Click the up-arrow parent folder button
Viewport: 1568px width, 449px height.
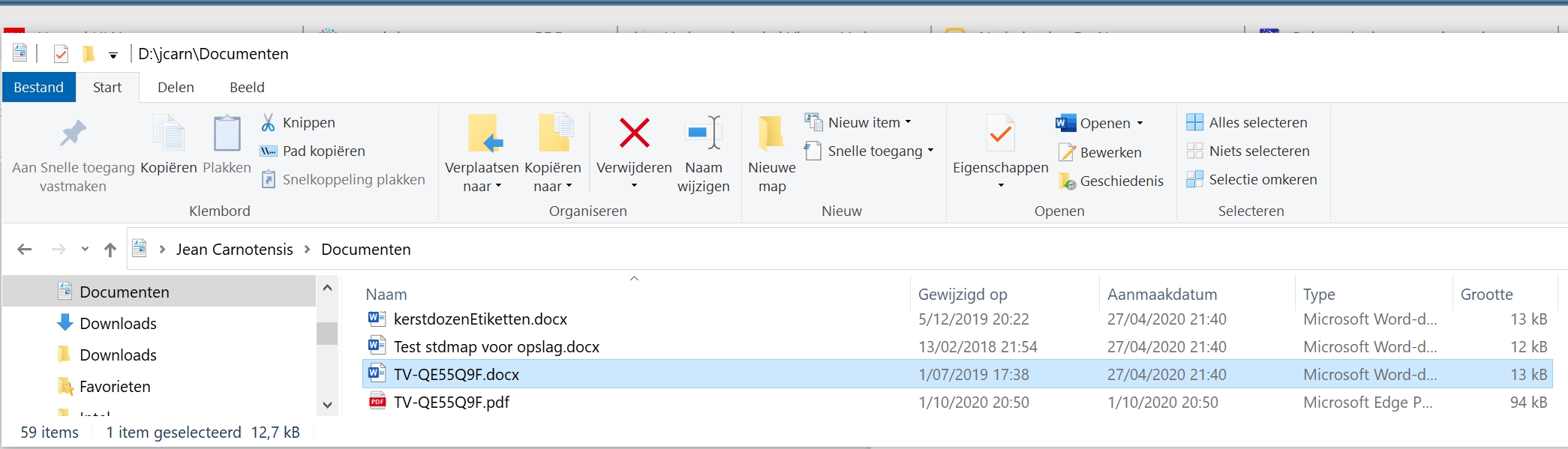(x=110, y=250)
